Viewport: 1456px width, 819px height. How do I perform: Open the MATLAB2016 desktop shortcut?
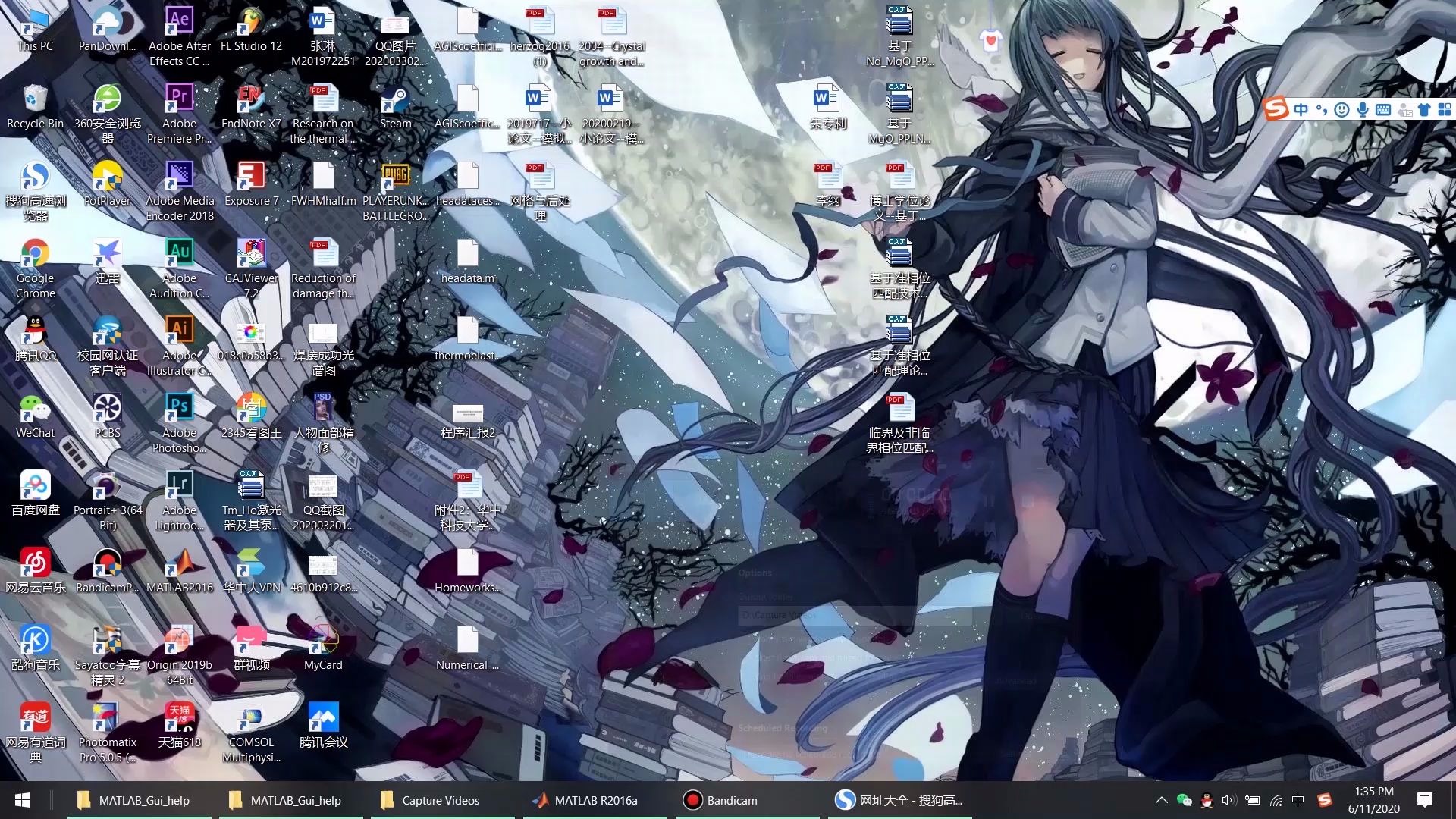[179, 572]
